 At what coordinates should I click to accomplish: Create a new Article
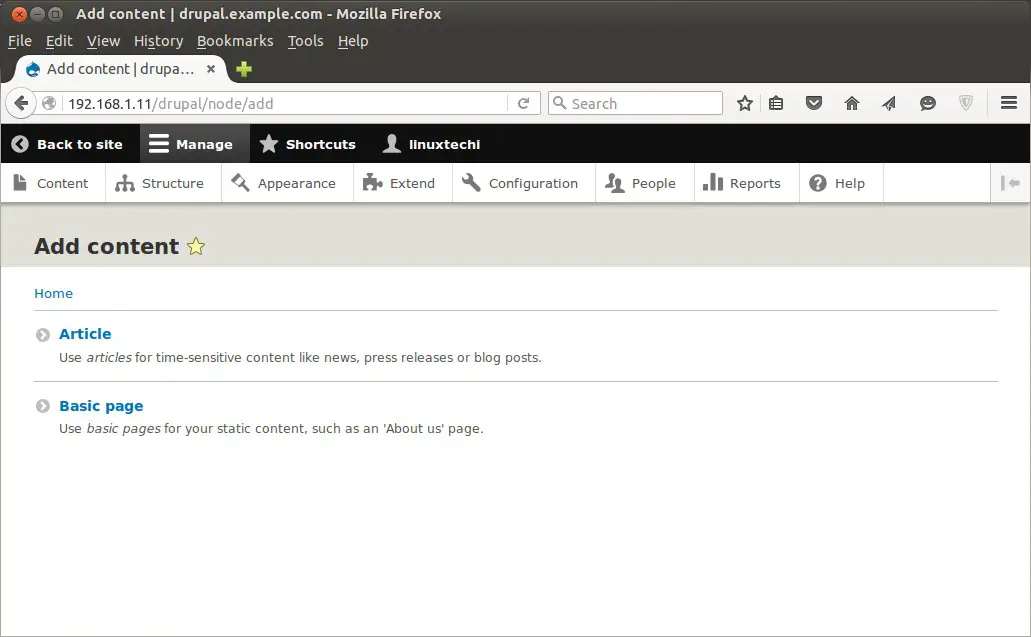coord(85,334)
